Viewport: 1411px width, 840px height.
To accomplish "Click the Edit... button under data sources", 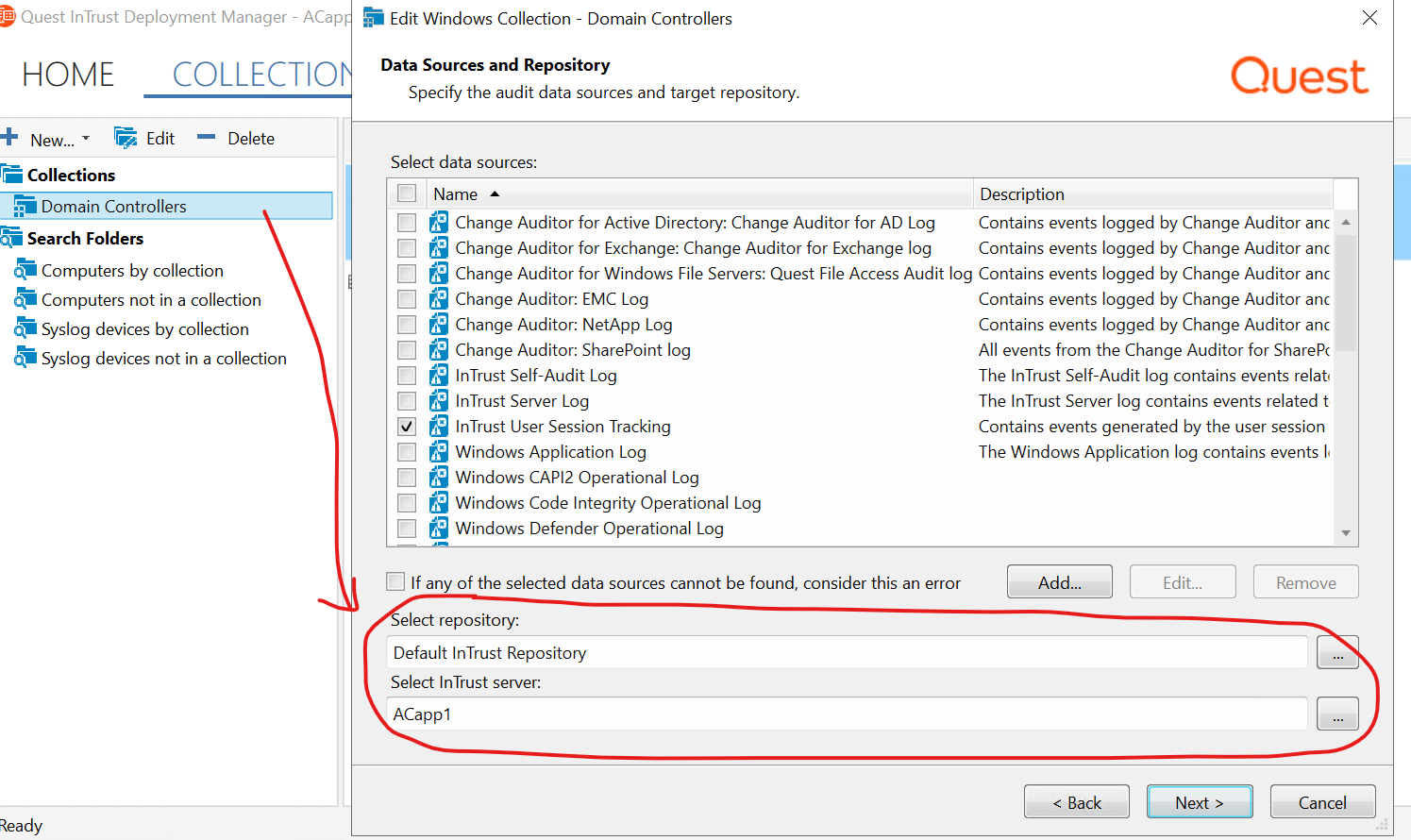I will coord(1183,582).
